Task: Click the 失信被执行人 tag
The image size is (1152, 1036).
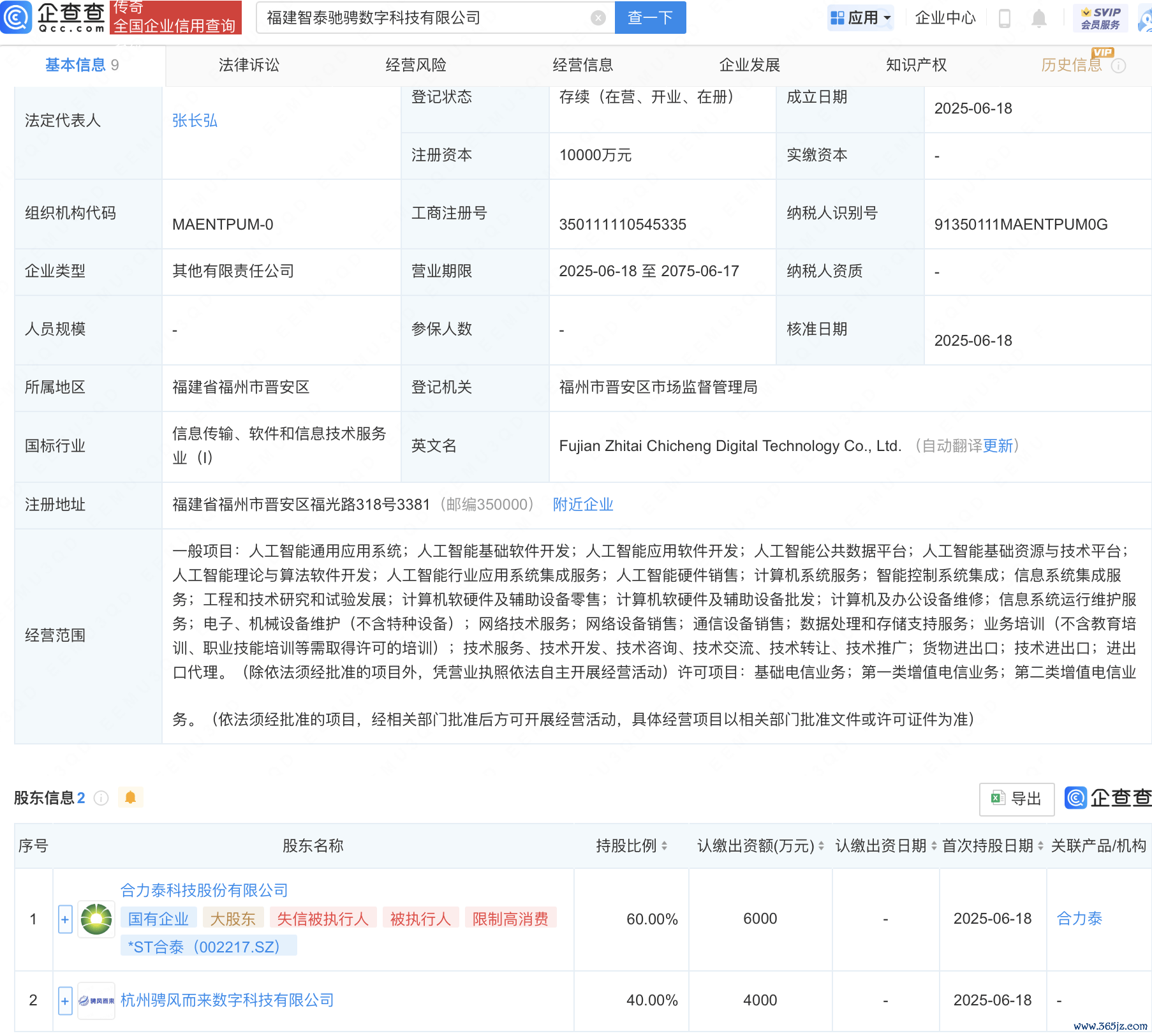Action: (x=323, y=919)
